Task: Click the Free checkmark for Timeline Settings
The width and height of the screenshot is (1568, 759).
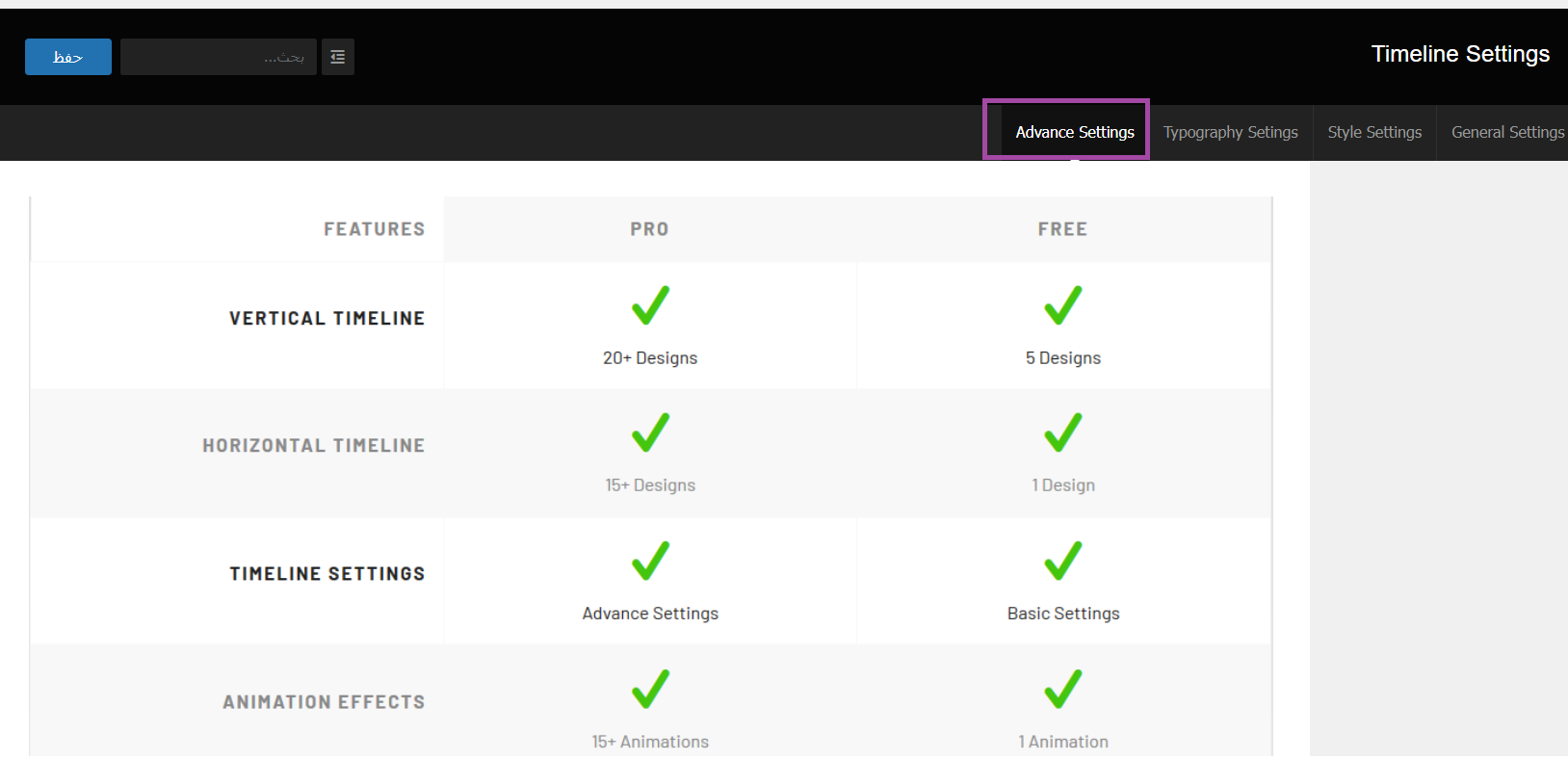Action: 1063,561
